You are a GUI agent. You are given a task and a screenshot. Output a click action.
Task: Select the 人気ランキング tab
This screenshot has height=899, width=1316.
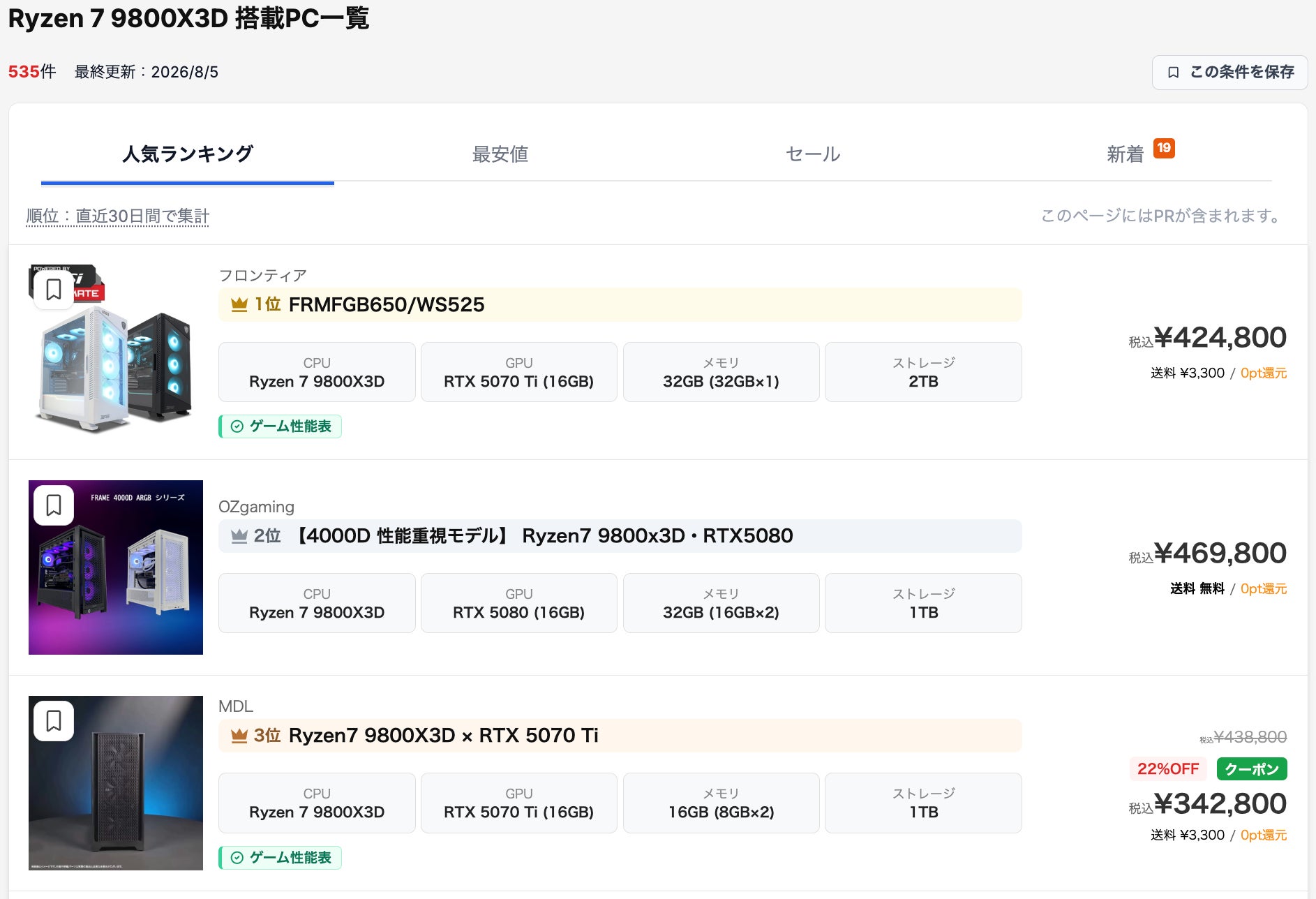click(x=188, y=154)
